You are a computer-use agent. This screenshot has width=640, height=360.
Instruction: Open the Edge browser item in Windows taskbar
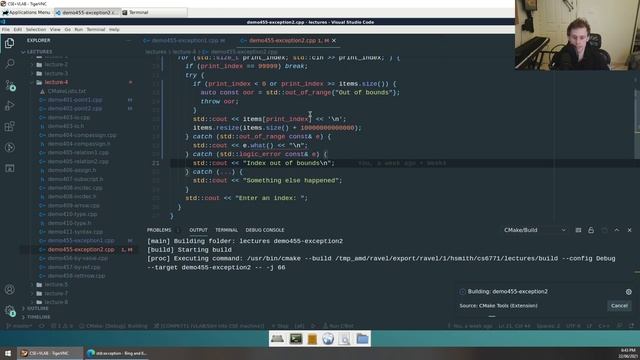coord(117,353)
